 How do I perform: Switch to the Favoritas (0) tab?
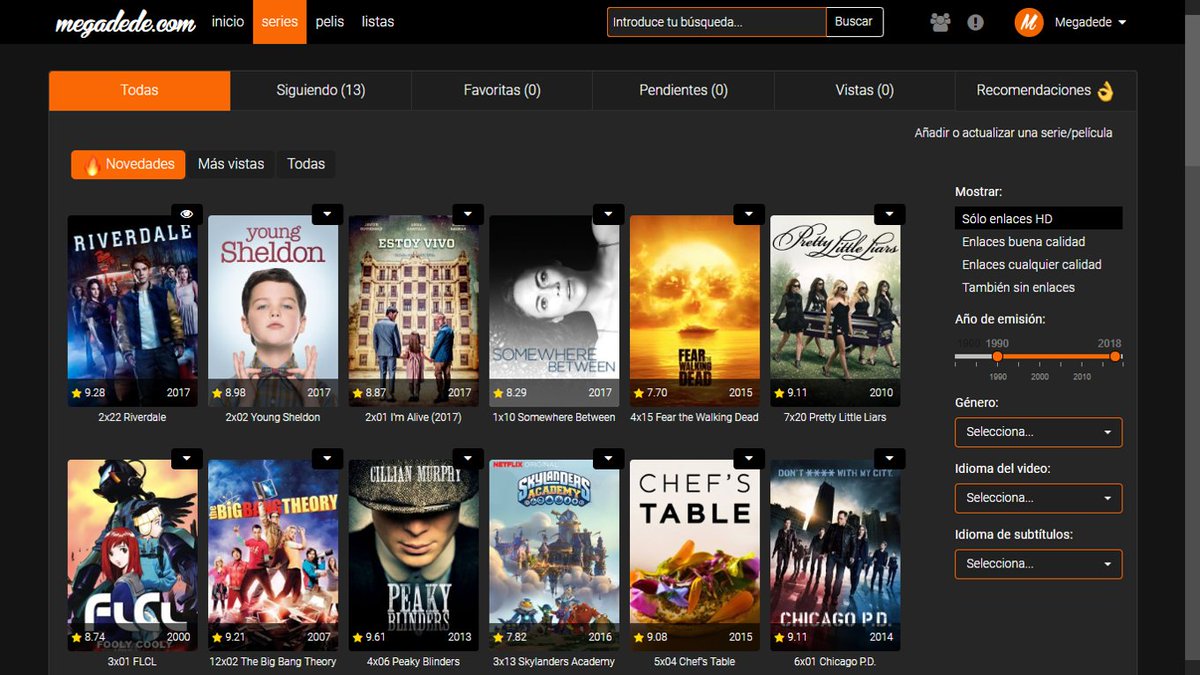click(502, 90)
